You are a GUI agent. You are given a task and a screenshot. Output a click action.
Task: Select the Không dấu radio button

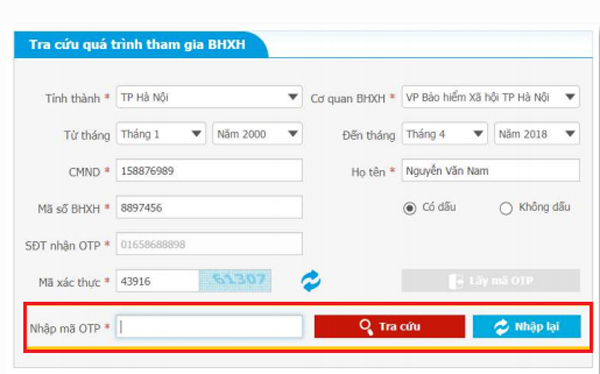[x=506, y=208]
